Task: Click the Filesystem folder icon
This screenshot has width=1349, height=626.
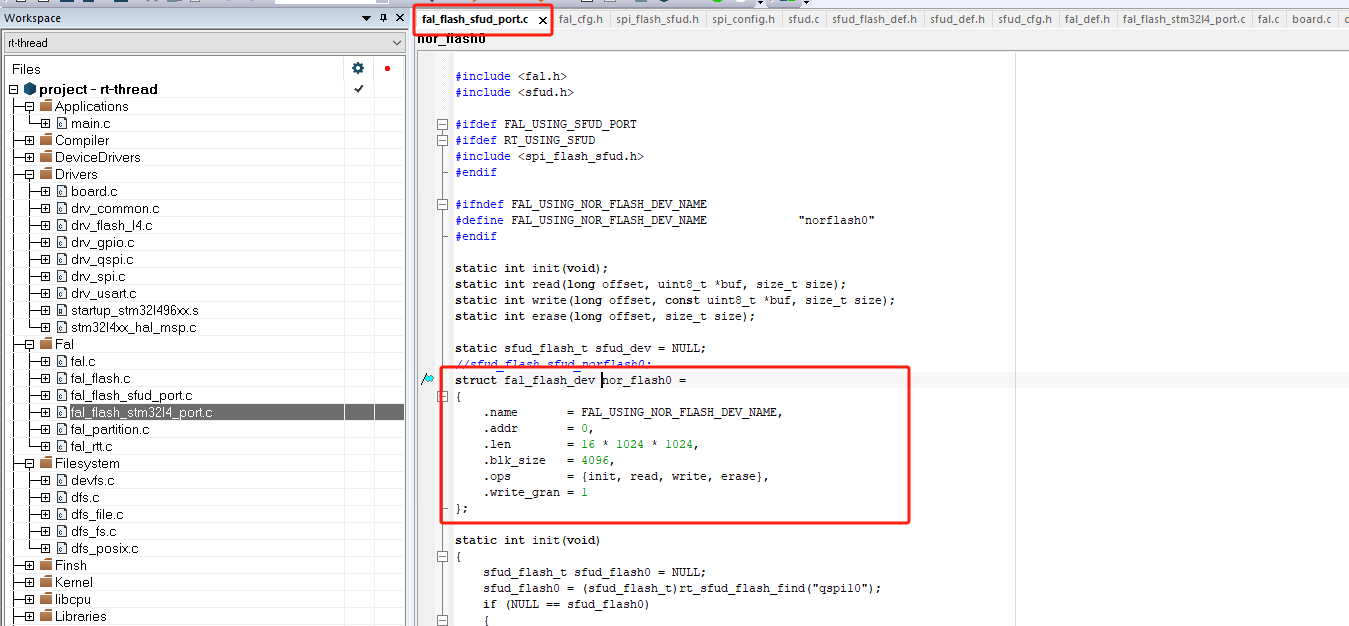Action: pyautogui.click(x=46, y=463)
